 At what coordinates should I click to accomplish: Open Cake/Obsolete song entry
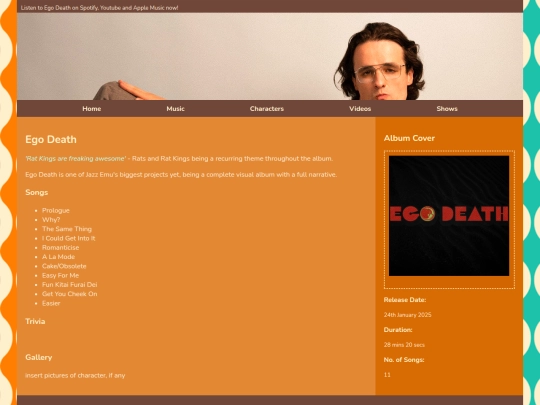click(x=64, y=266)
